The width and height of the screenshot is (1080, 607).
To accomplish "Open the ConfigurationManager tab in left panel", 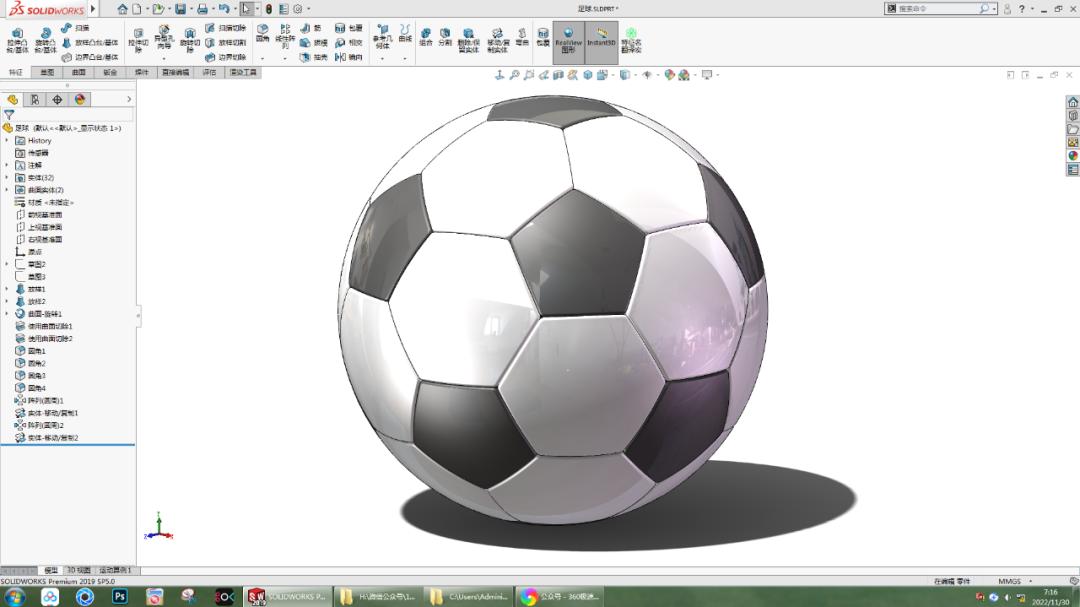I will click(58, 100).
